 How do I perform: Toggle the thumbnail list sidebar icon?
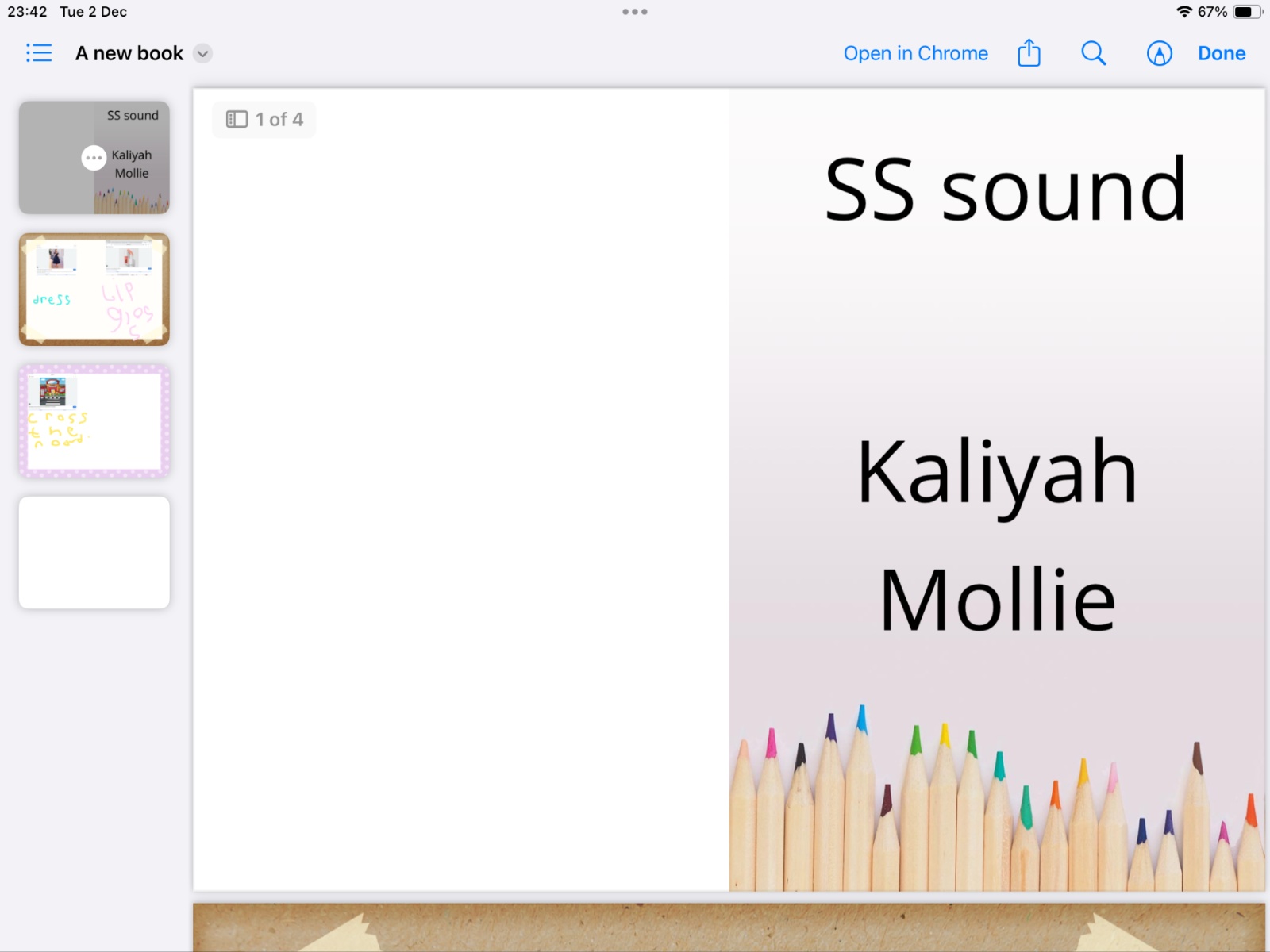pyautogui.click(x=39, y=53)
